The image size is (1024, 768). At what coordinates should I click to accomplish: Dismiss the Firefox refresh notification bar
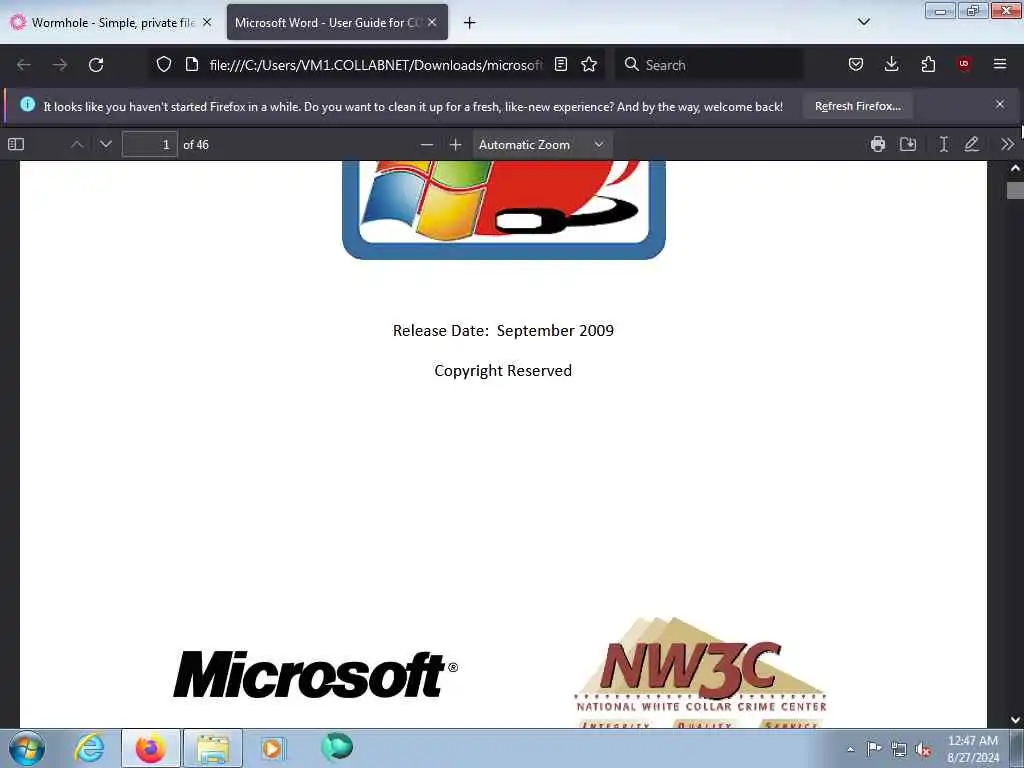[1000, 104]
